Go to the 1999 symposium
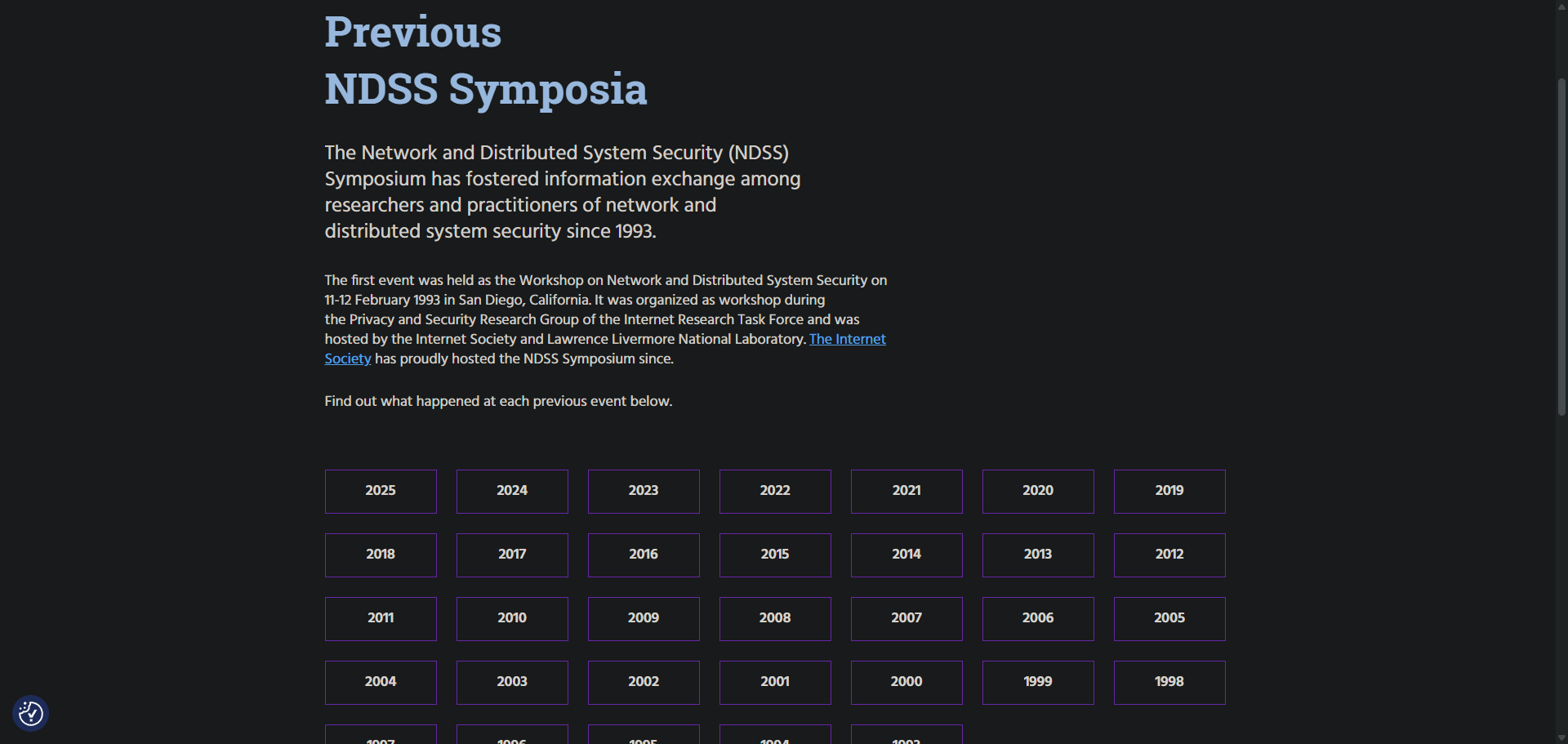 click(1038, 682)
